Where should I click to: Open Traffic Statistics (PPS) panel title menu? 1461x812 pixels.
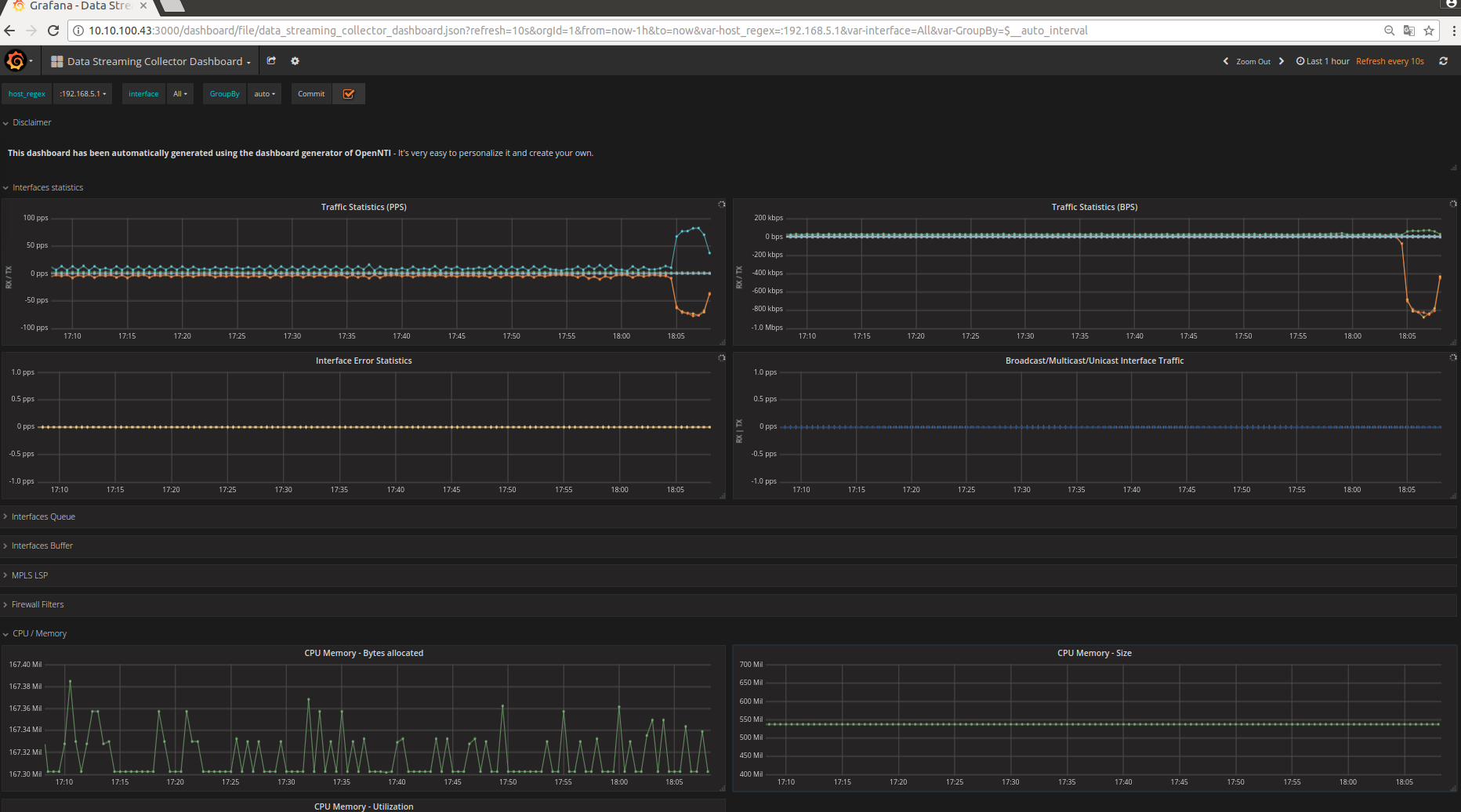pos(364,207)
